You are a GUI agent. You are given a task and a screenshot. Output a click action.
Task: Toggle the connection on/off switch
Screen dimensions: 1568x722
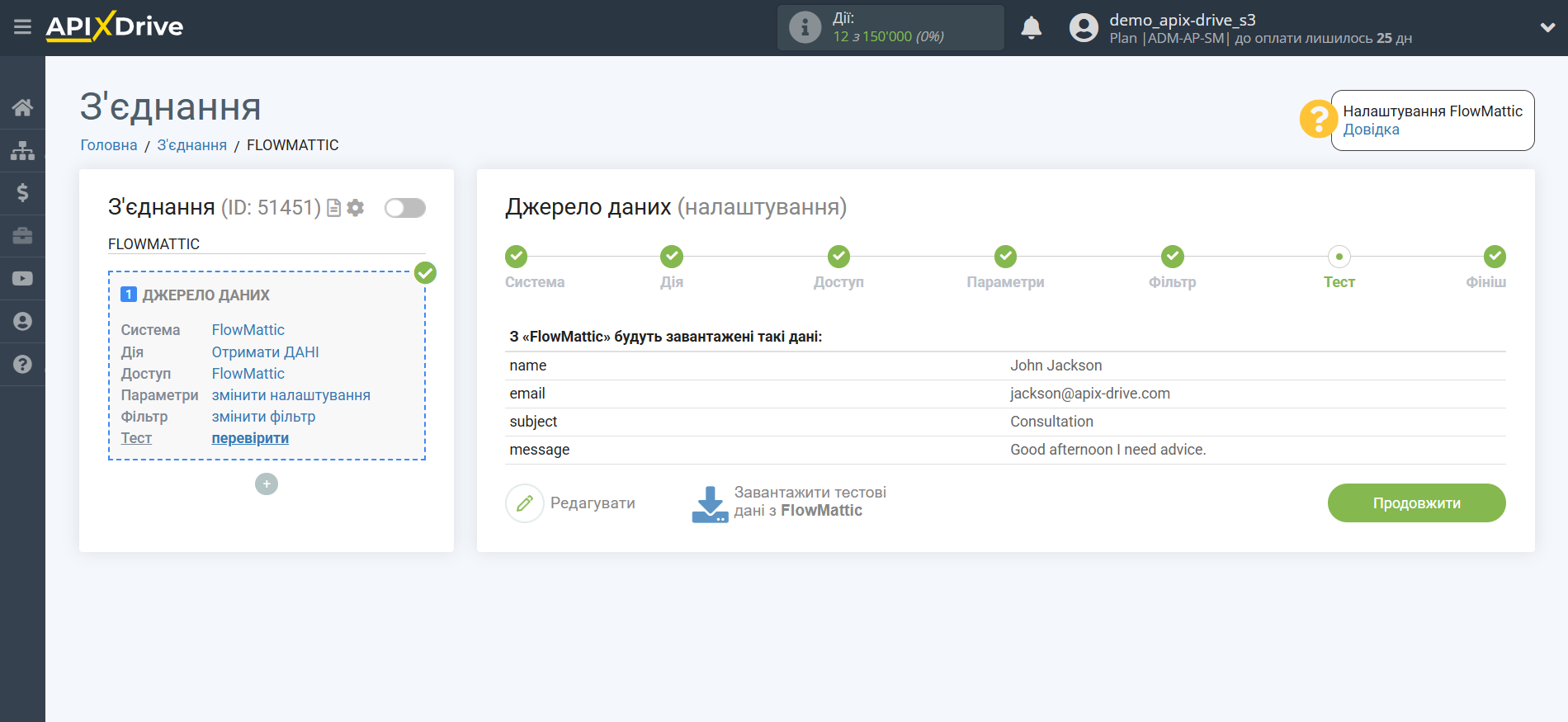(405, 208)
